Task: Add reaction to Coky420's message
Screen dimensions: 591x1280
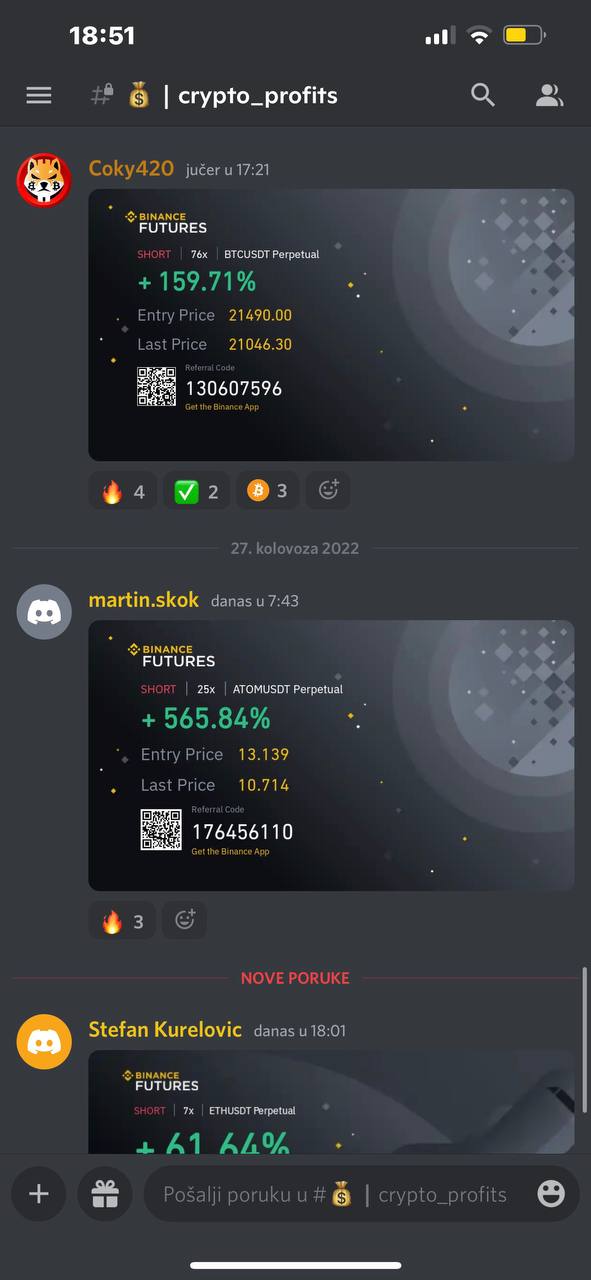Action: tap(328, 491)
